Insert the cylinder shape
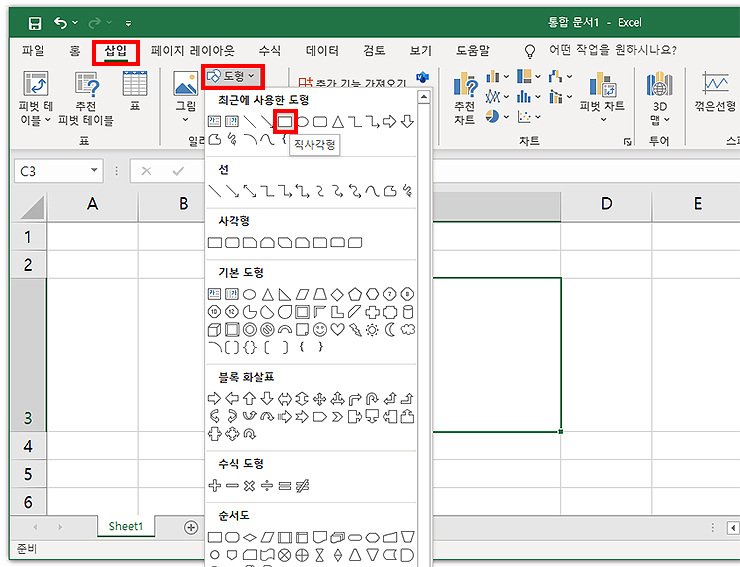 pos(408,312)
